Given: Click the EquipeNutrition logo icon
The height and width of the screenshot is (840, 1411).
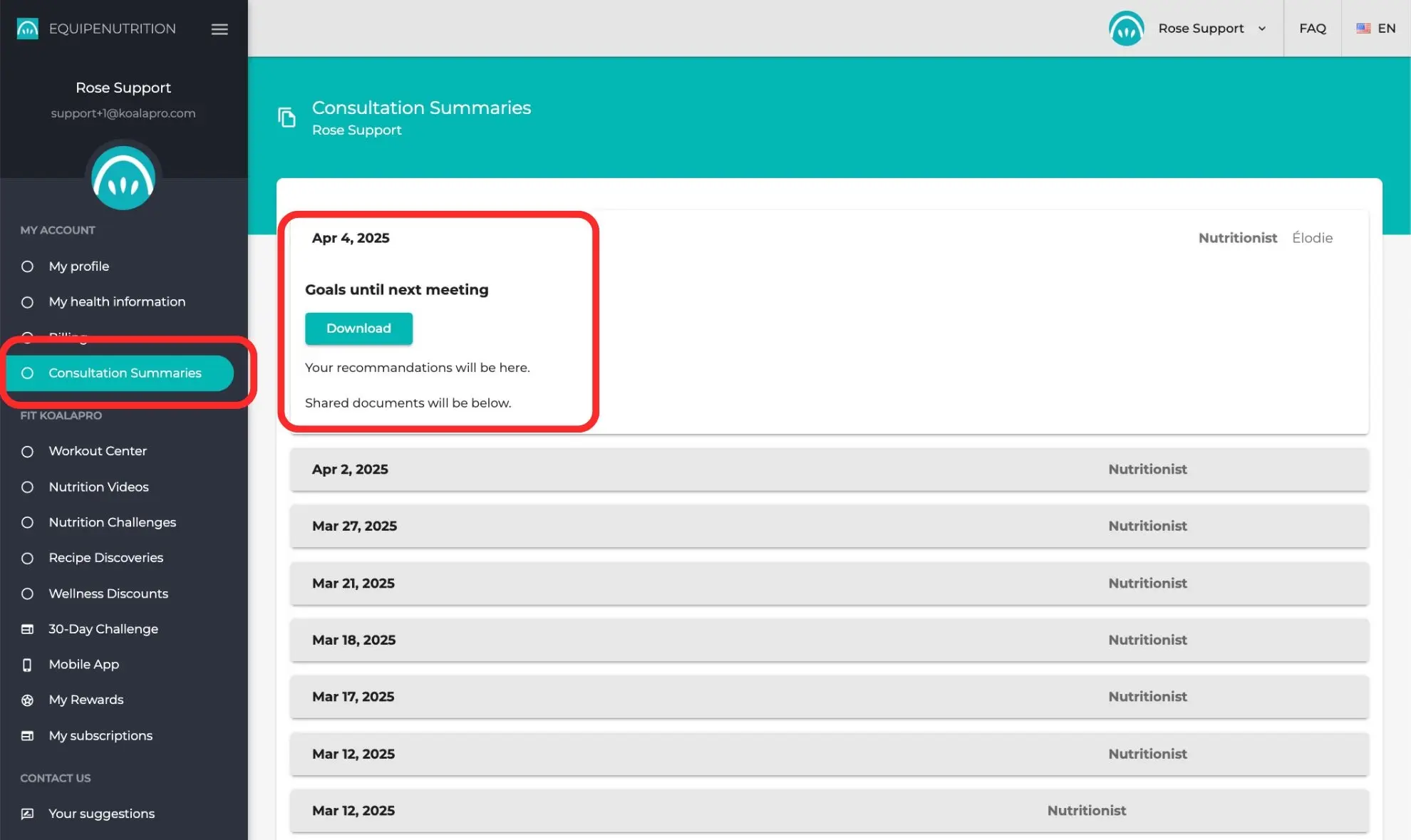Looking at the screenshot, I should (27, 28).
